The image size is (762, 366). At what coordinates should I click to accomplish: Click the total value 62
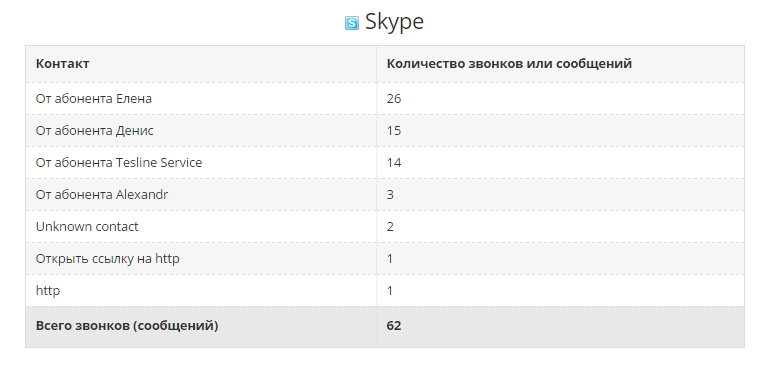tap(394, 326)
